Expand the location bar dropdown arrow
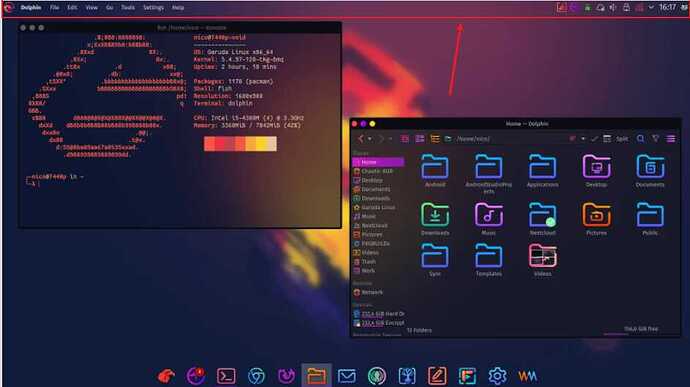This screenshot has width=690, height=387. tap(583, 139)
